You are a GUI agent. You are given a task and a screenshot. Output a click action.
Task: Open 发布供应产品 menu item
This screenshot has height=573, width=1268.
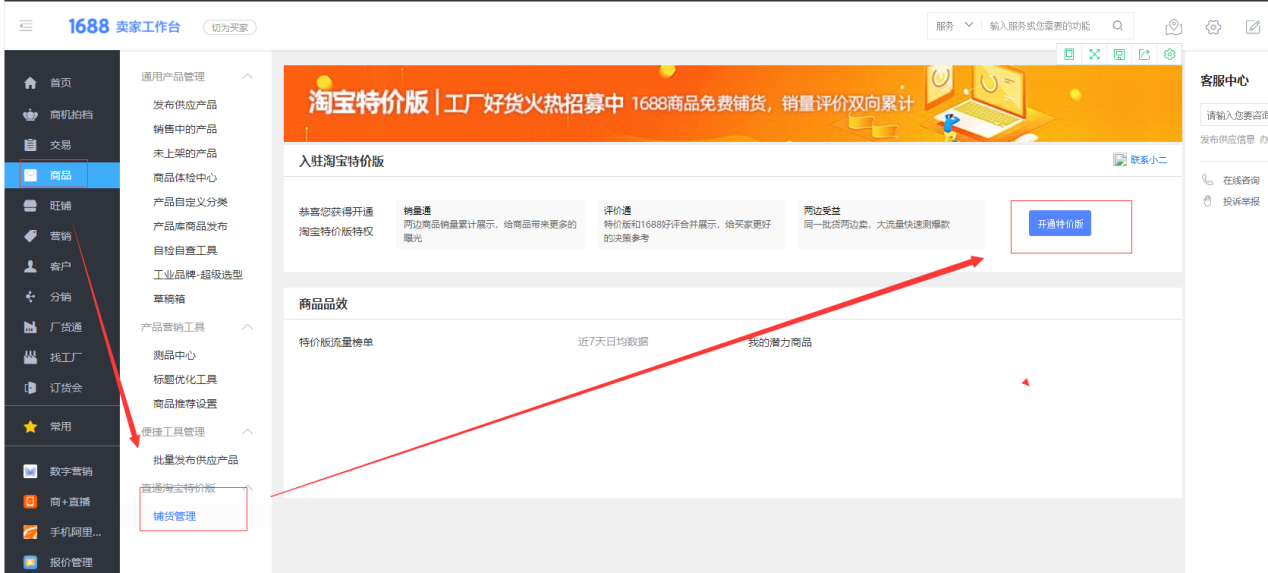tap(185, 105)
